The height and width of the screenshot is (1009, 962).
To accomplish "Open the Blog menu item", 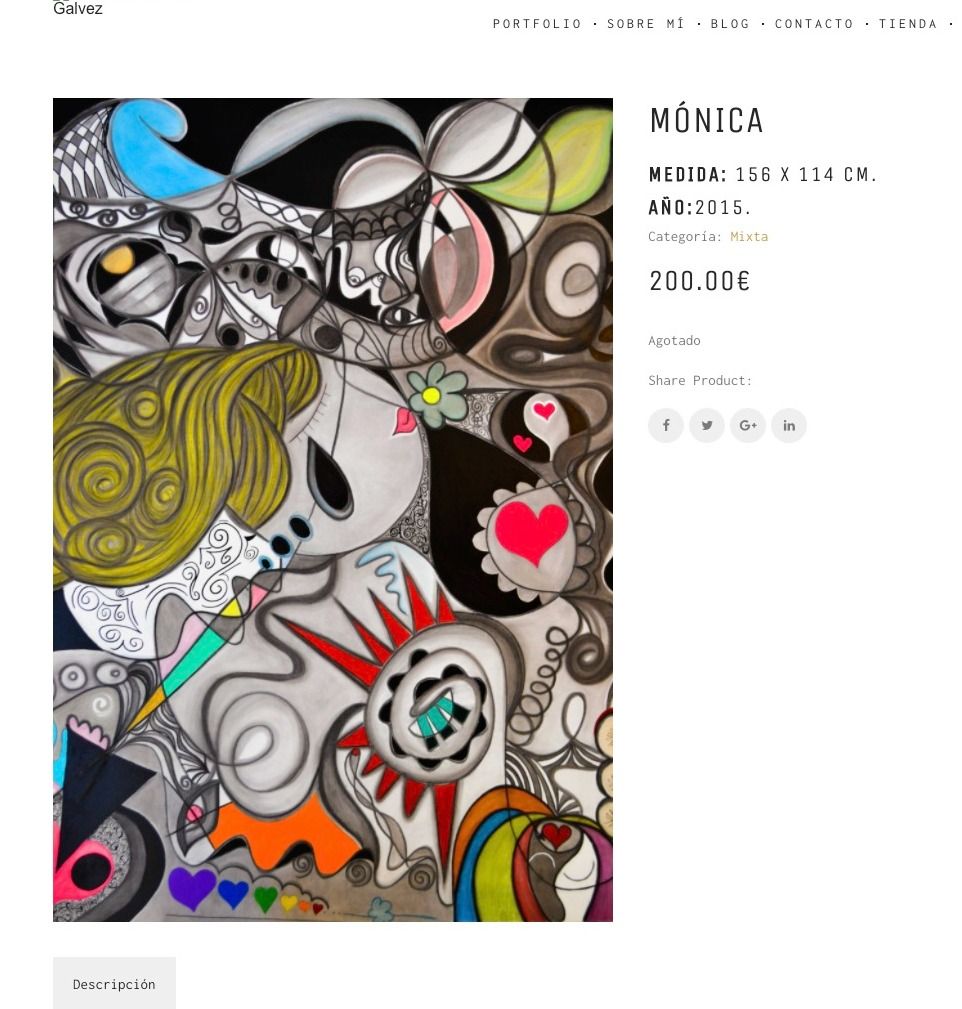I will coord(730,24).
